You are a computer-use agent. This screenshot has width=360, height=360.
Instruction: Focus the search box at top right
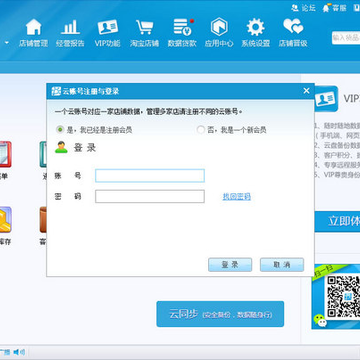coord(346,37)
